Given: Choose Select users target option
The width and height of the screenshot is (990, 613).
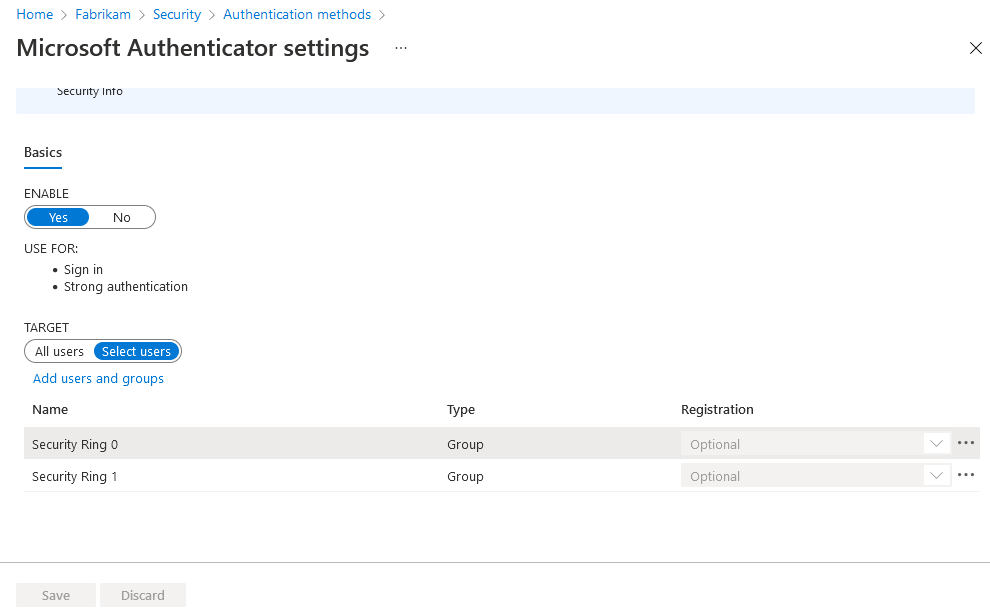Looking at the screenshot, I should pos(136,351).
